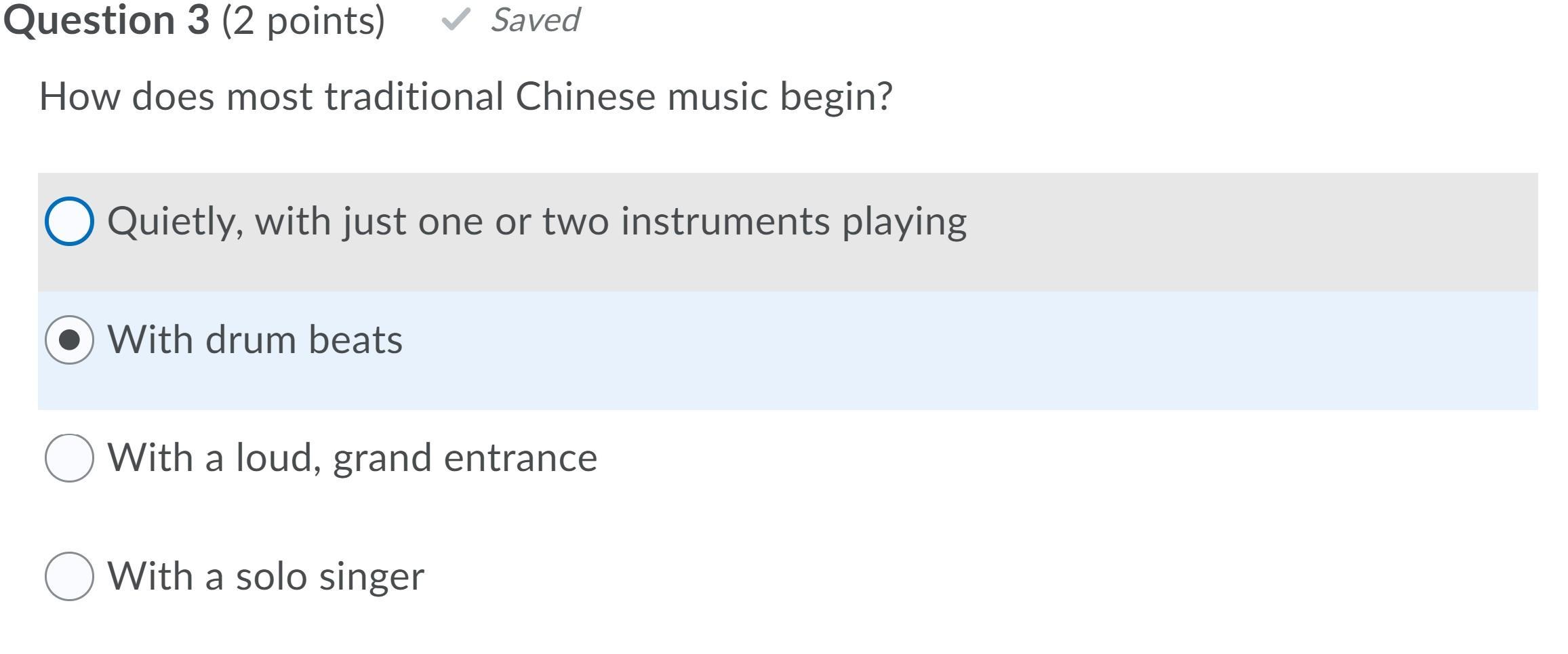Click the question text about traditional Chinese music

click(466, 96)
